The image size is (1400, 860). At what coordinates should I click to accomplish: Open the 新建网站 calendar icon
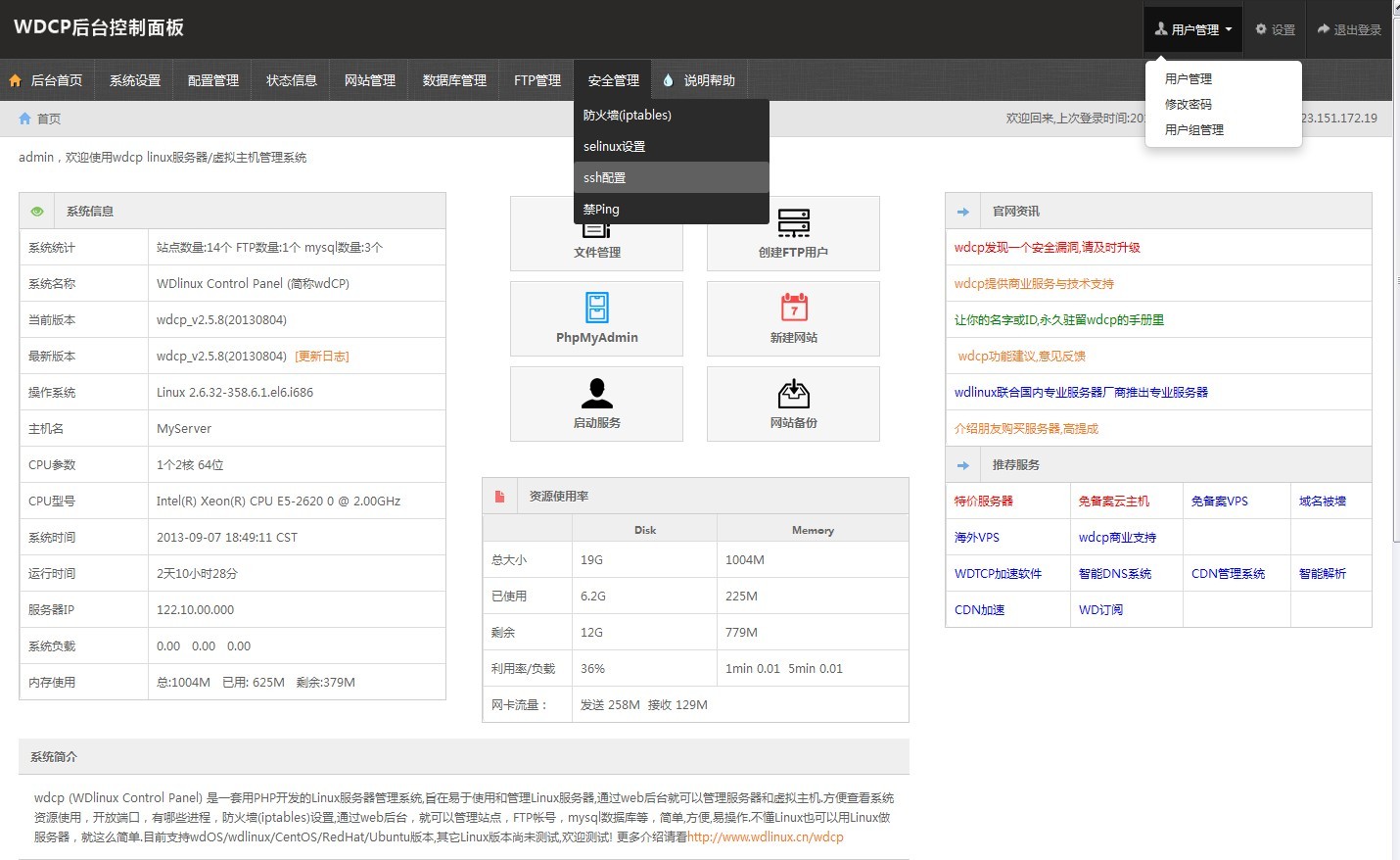pos(793,308)
